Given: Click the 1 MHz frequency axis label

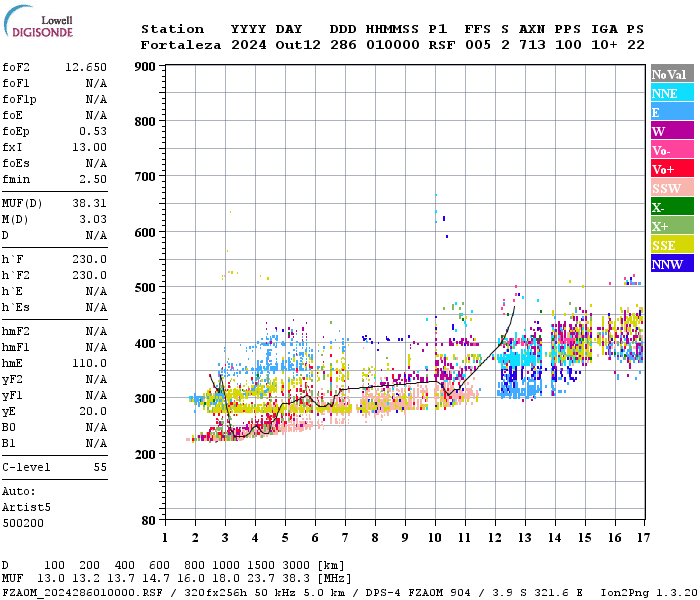Looking at the screenshot, I should coord(165,538).
